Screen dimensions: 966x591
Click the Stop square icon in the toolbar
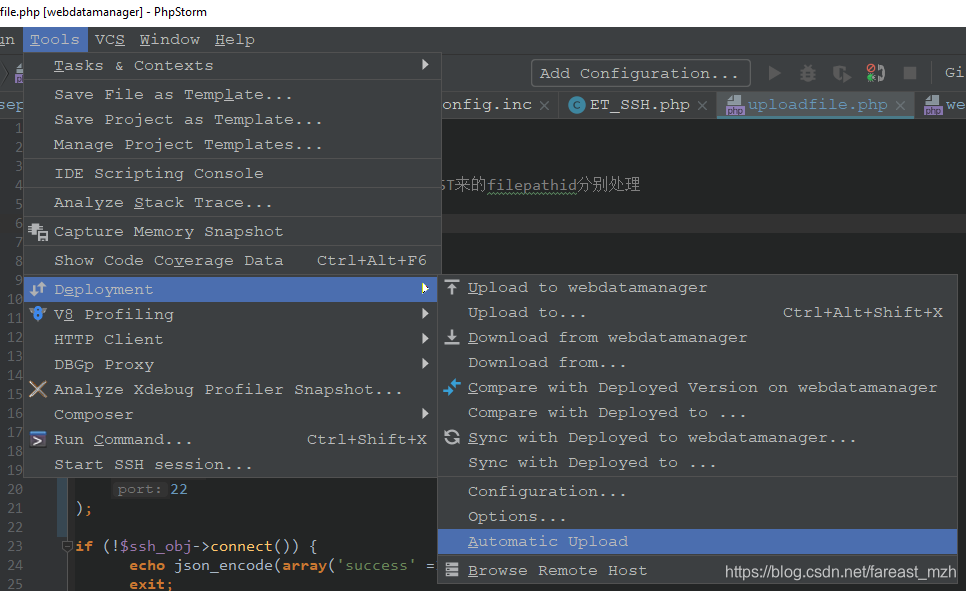click(x=910, y=72)
